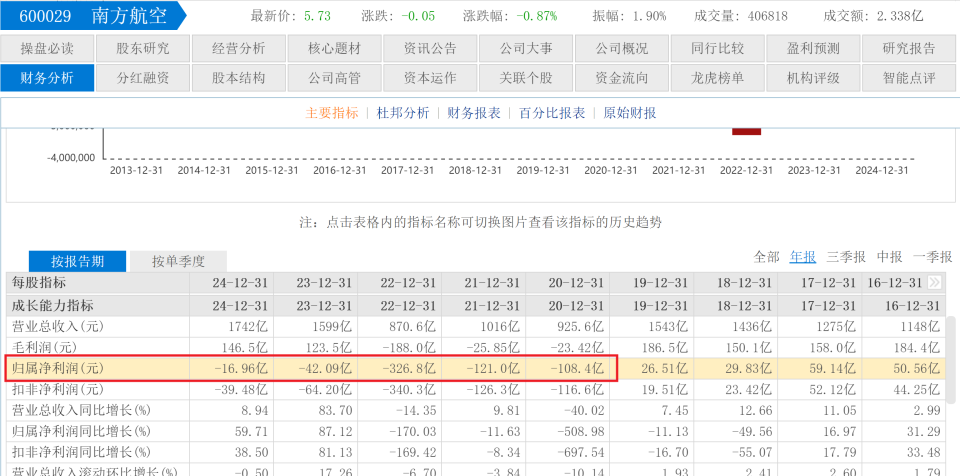Click the 2022-12-31 red chart bar

click(746, 130)
